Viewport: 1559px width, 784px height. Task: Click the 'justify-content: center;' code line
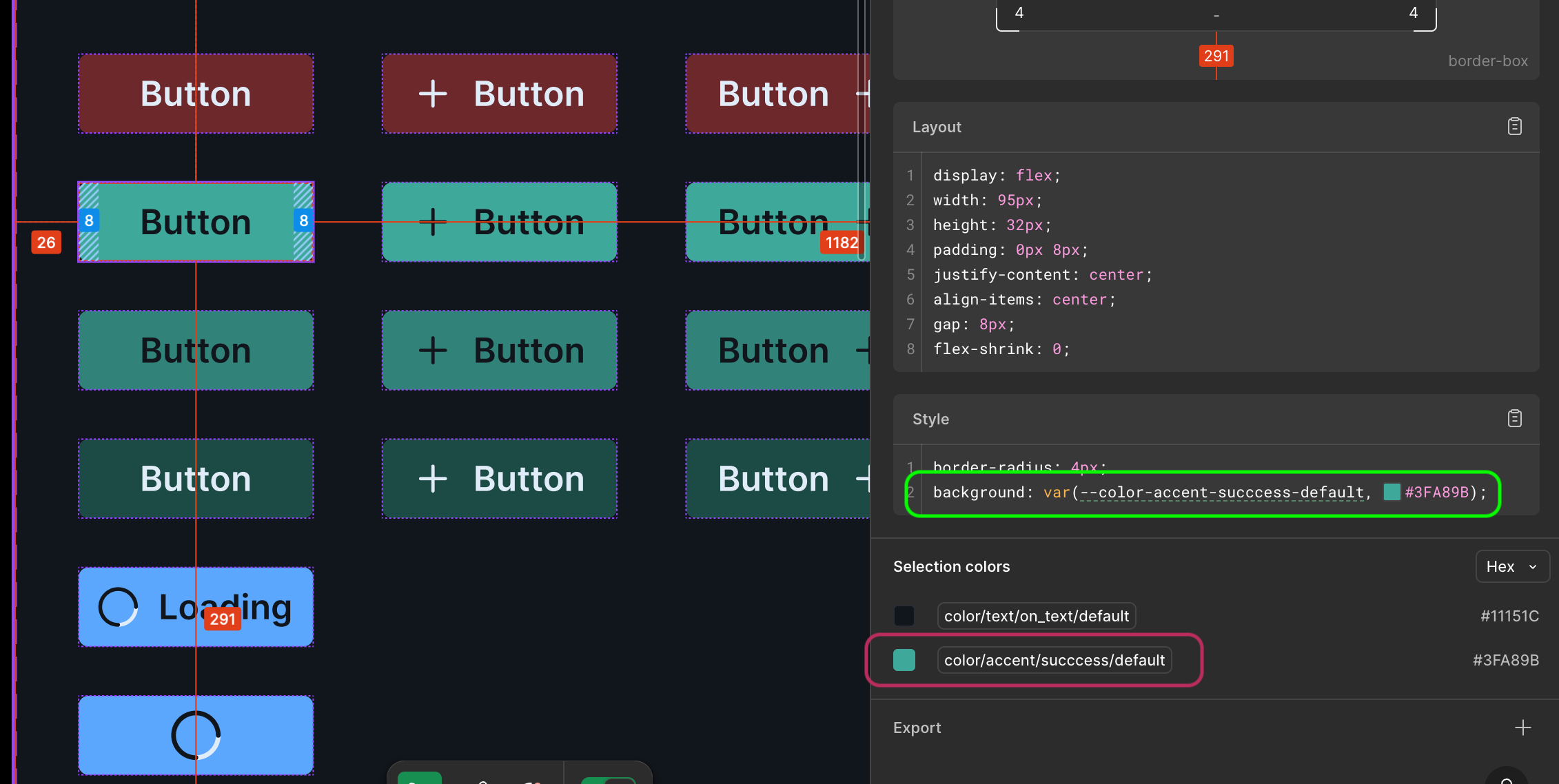click(x=1042, y=274)
